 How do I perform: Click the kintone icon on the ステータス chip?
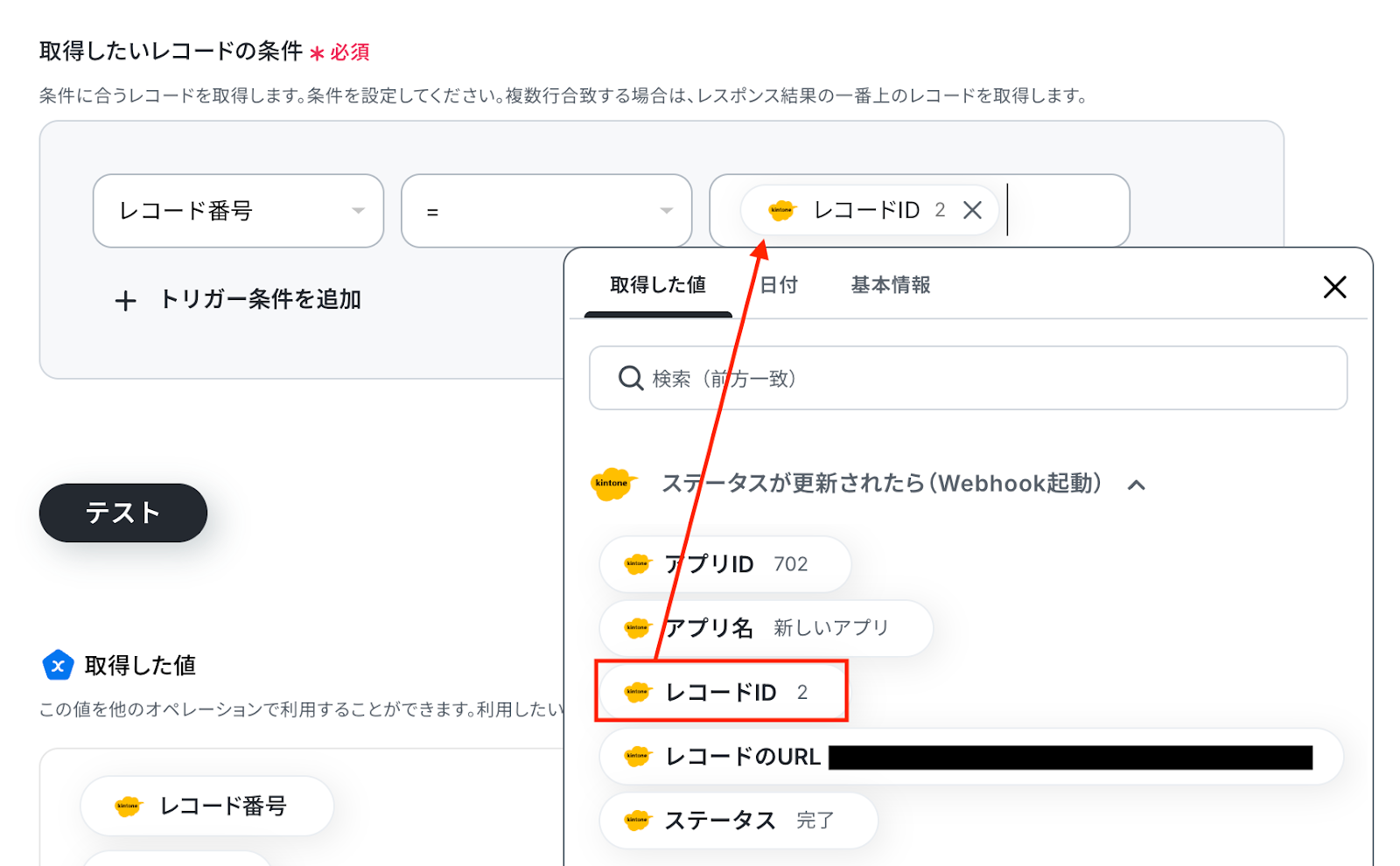[637, 821]
